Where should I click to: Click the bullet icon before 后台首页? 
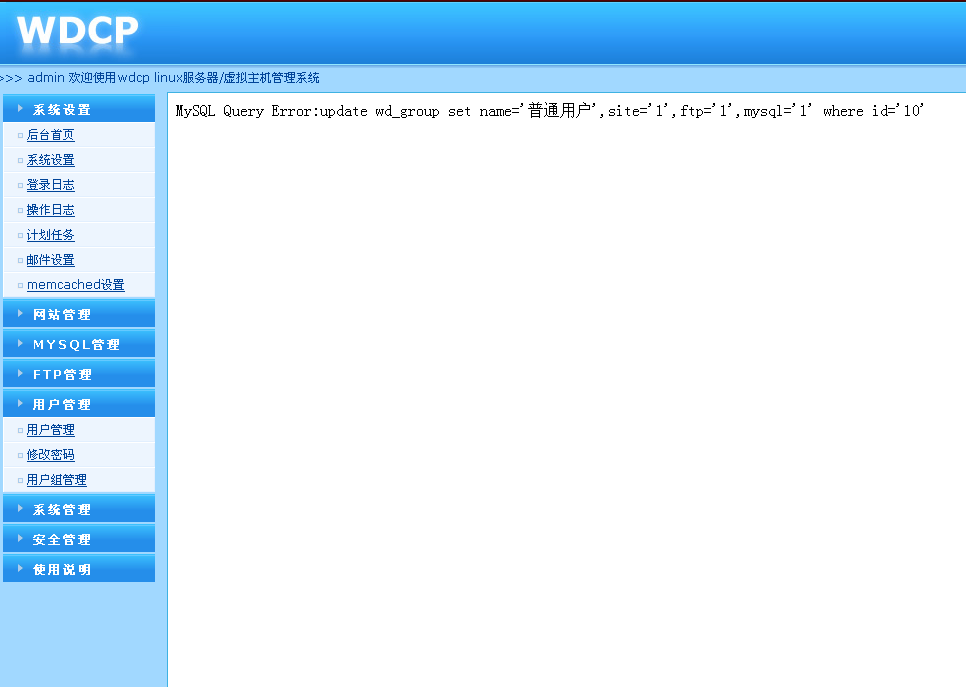coord(20,136)
